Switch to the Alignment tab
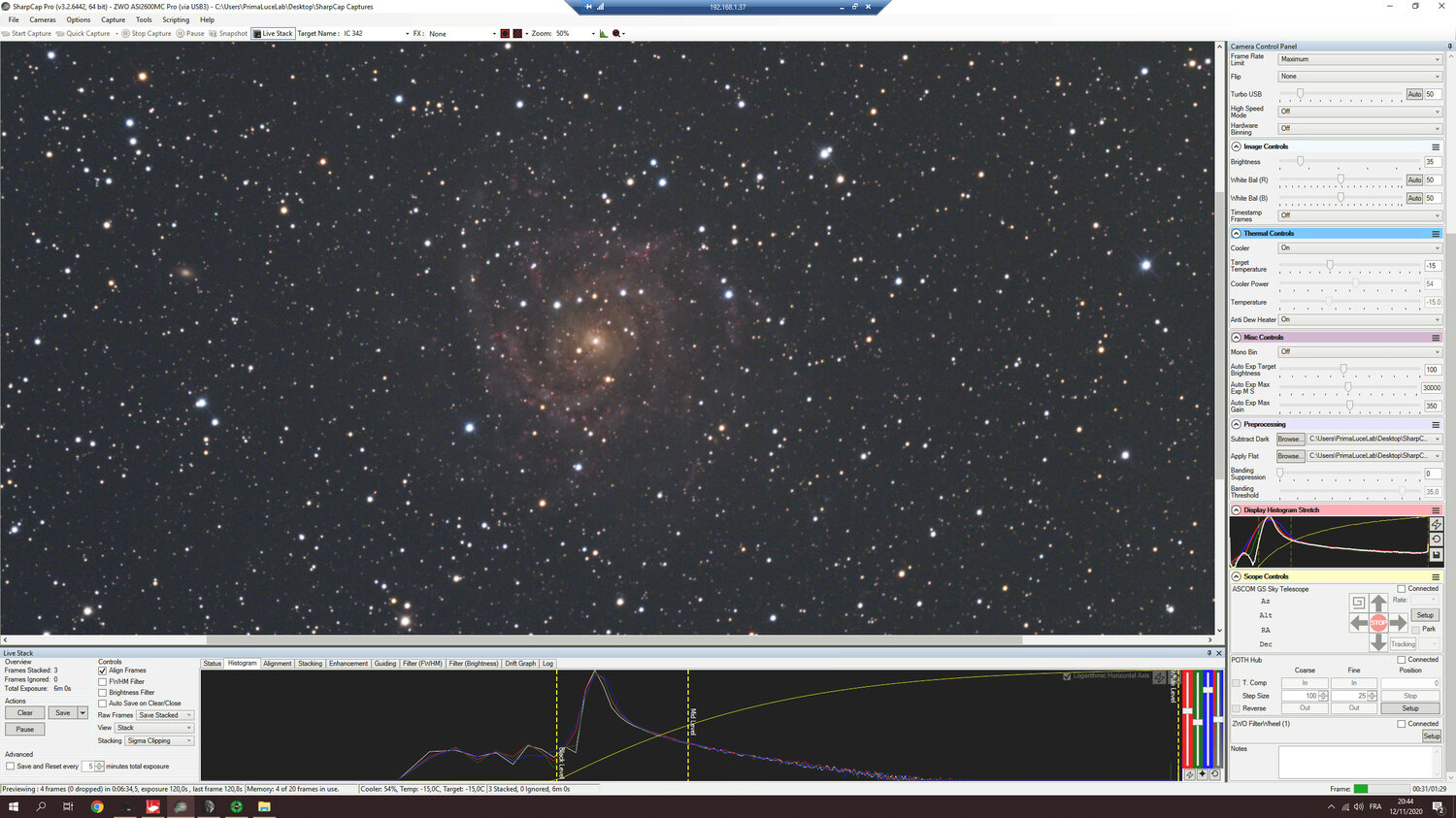 [x=278, y=664]
